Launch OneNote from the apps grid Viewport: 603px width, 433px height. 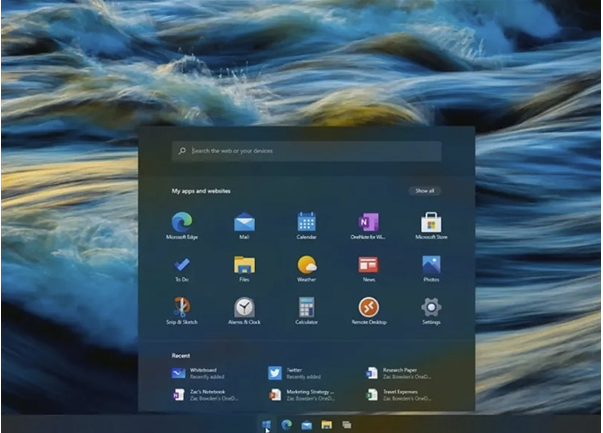(368, 222)
